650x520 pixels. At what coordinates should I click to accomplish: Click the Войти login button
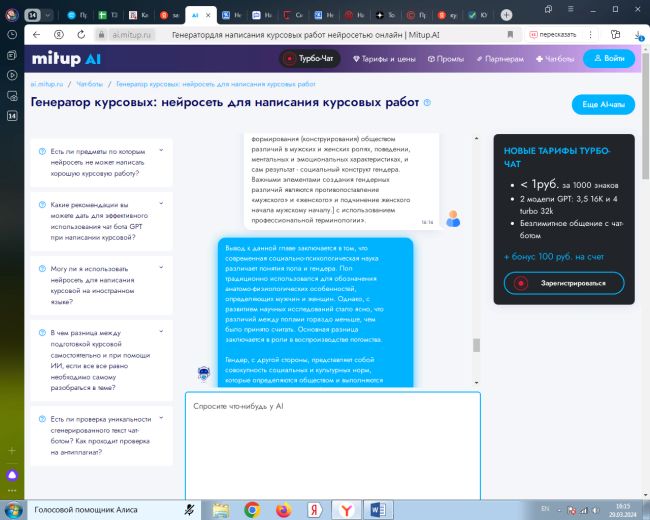[x=608, y=59]
